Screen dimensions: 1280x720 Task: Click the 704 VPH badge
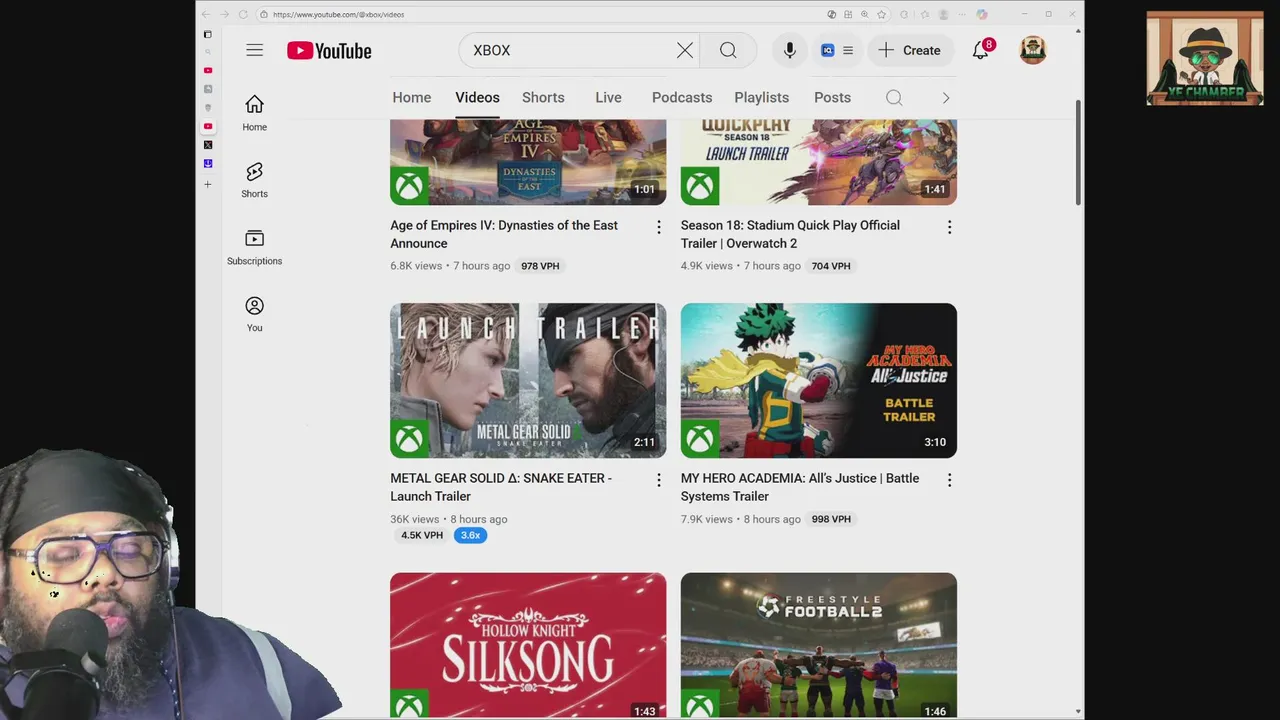tap(831, 266)
